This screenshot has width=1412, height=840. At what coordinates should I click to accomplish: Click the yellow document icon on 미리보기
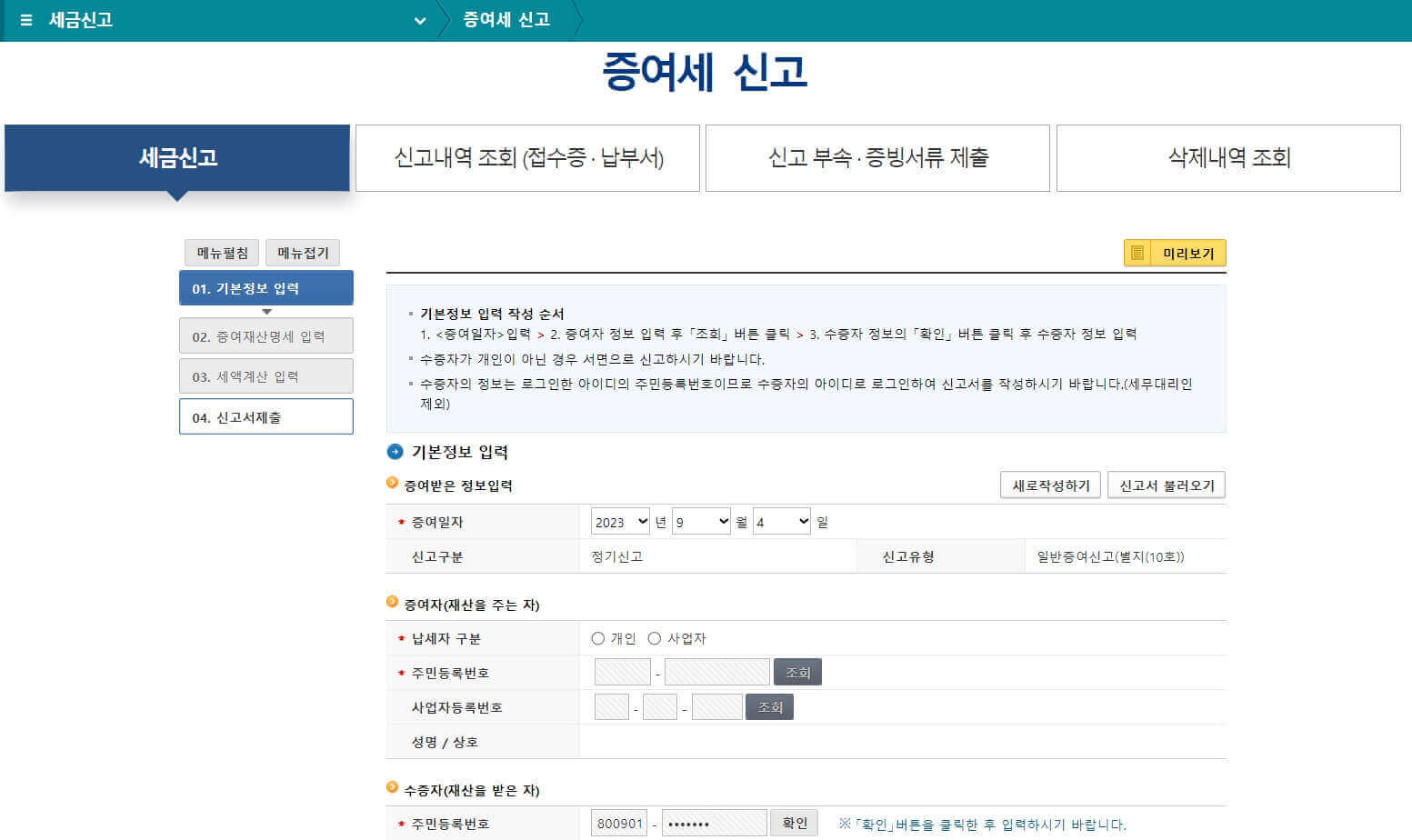tap(1137, 253)
